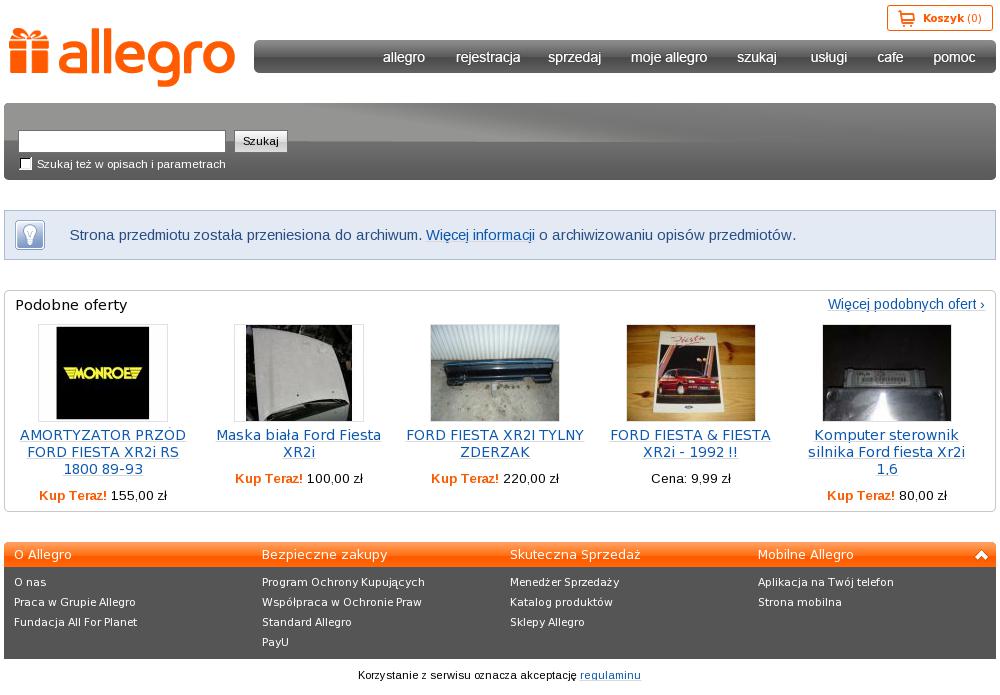
Task: View the Fiesta 1992 brochure thumbnail
Action: (x=691, y=373)
